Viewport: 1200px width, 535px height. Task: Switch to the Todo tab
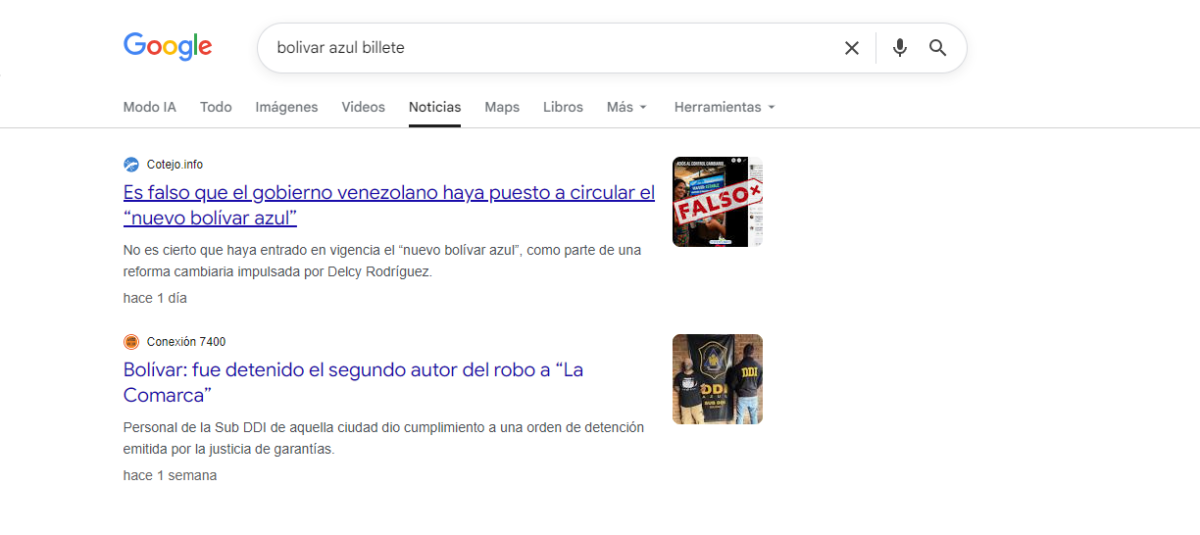pyautogui.click(x=216, y=107)
